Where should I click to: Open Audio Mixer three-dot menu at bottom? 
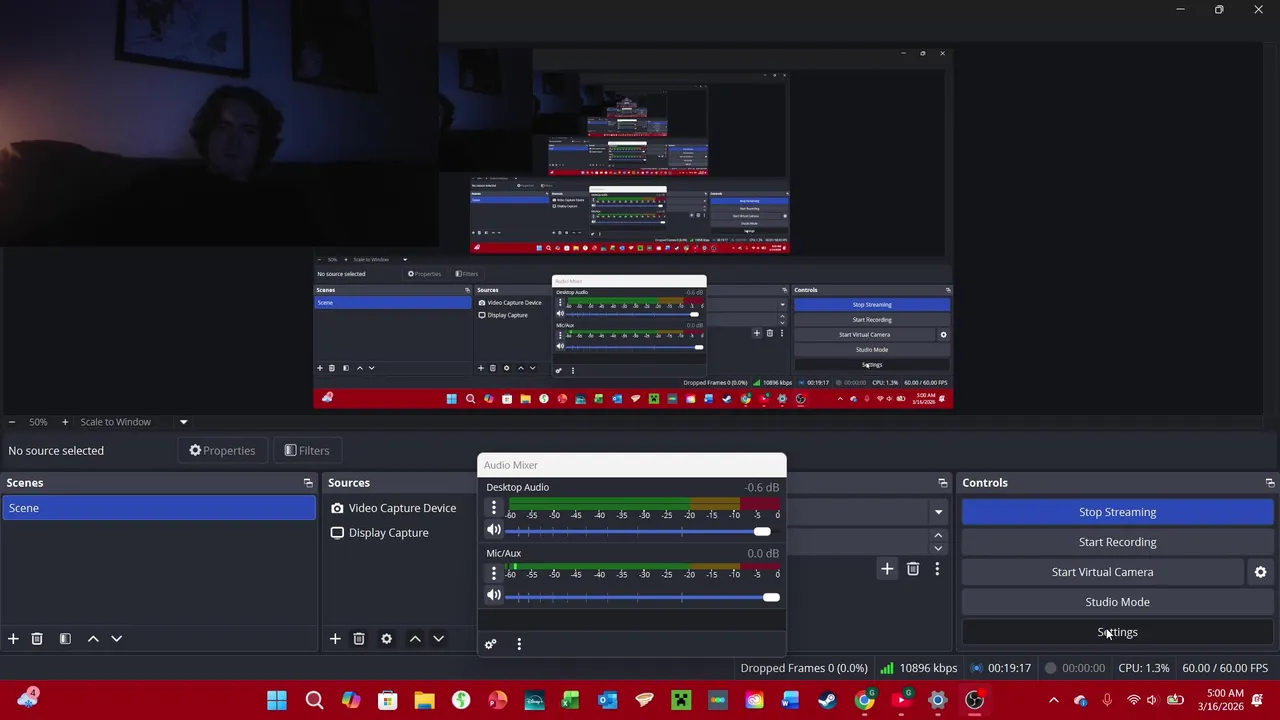point(518,644)
